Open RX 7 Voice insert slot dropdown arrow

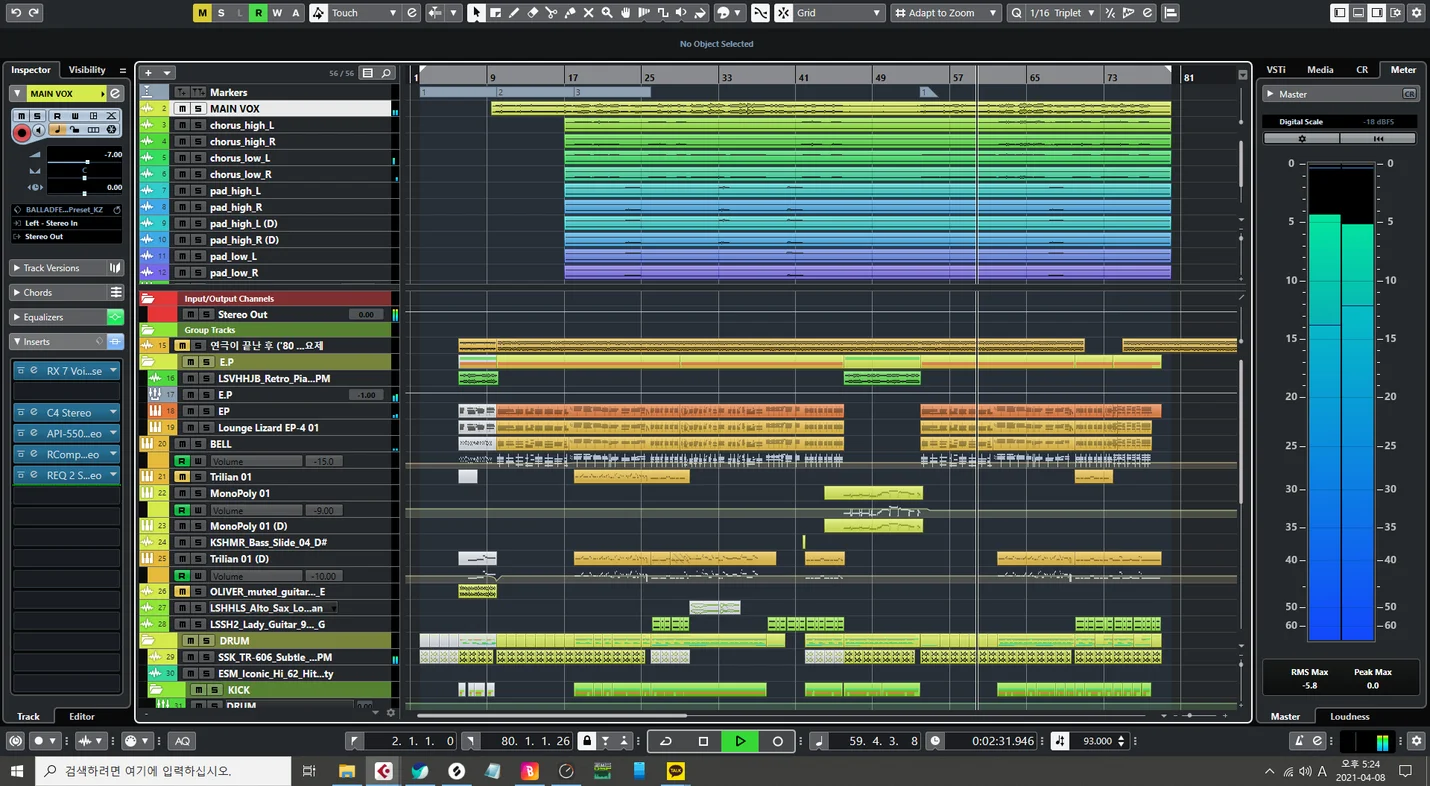[113, 371]
